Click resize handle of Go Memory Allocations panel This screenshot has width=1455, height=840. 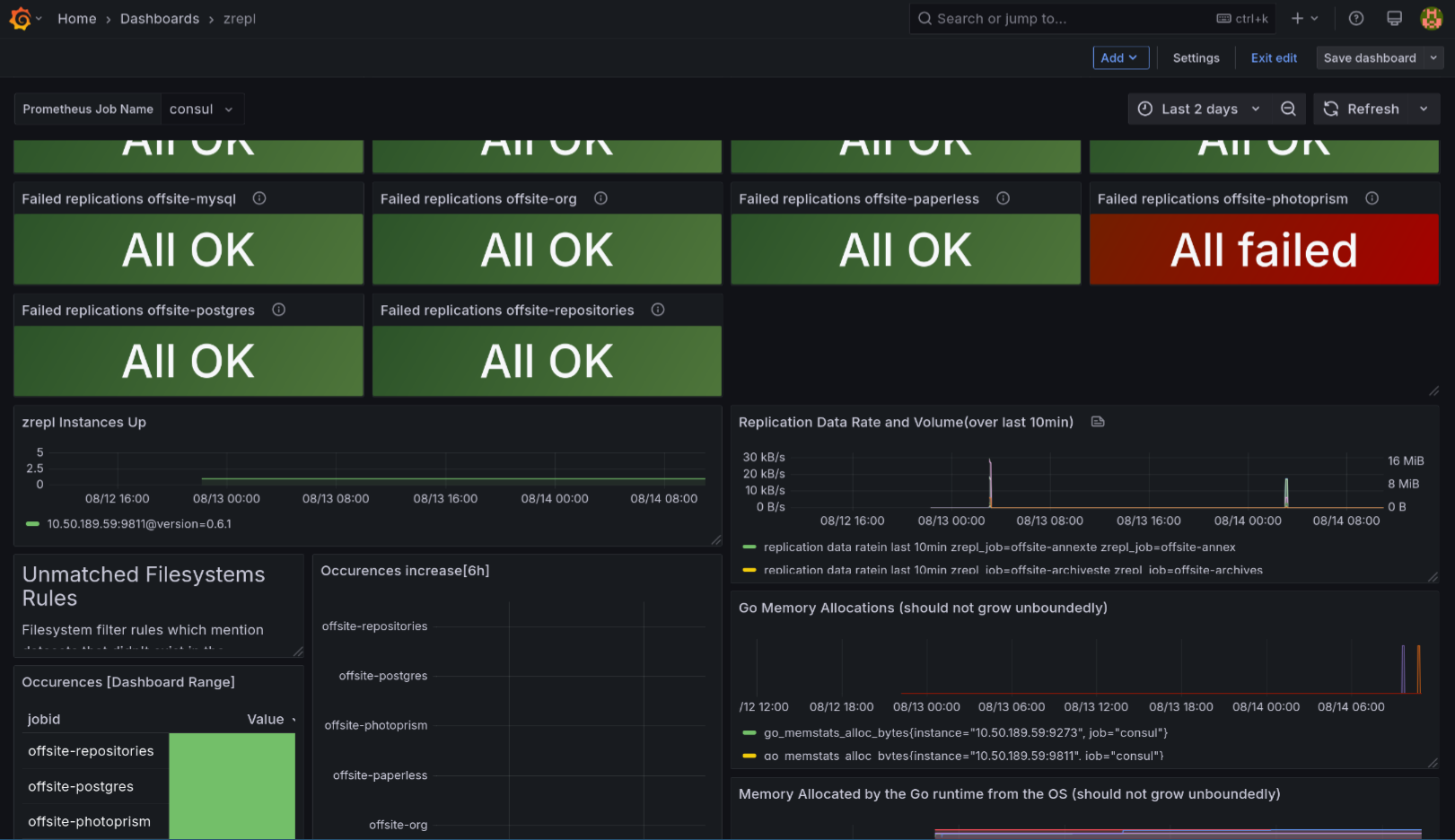1433,763
